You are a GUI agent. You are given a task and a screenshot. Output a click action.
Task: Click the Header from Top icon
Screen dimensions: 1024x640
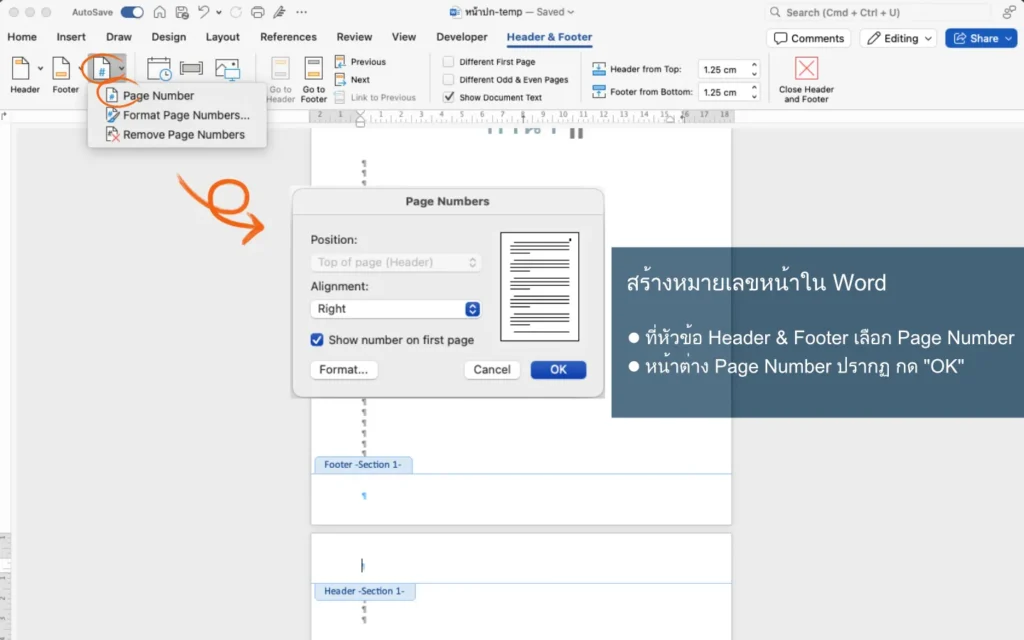599,69
